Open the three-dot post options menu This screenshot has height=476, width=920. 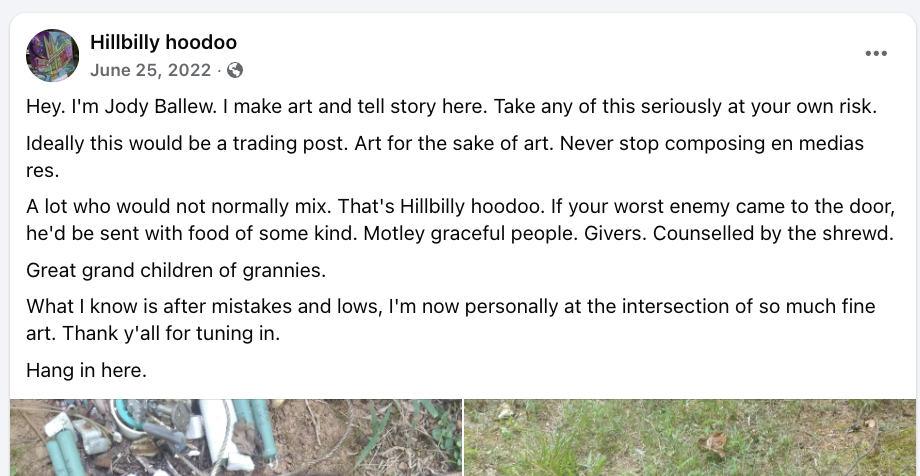click(876, 54)
